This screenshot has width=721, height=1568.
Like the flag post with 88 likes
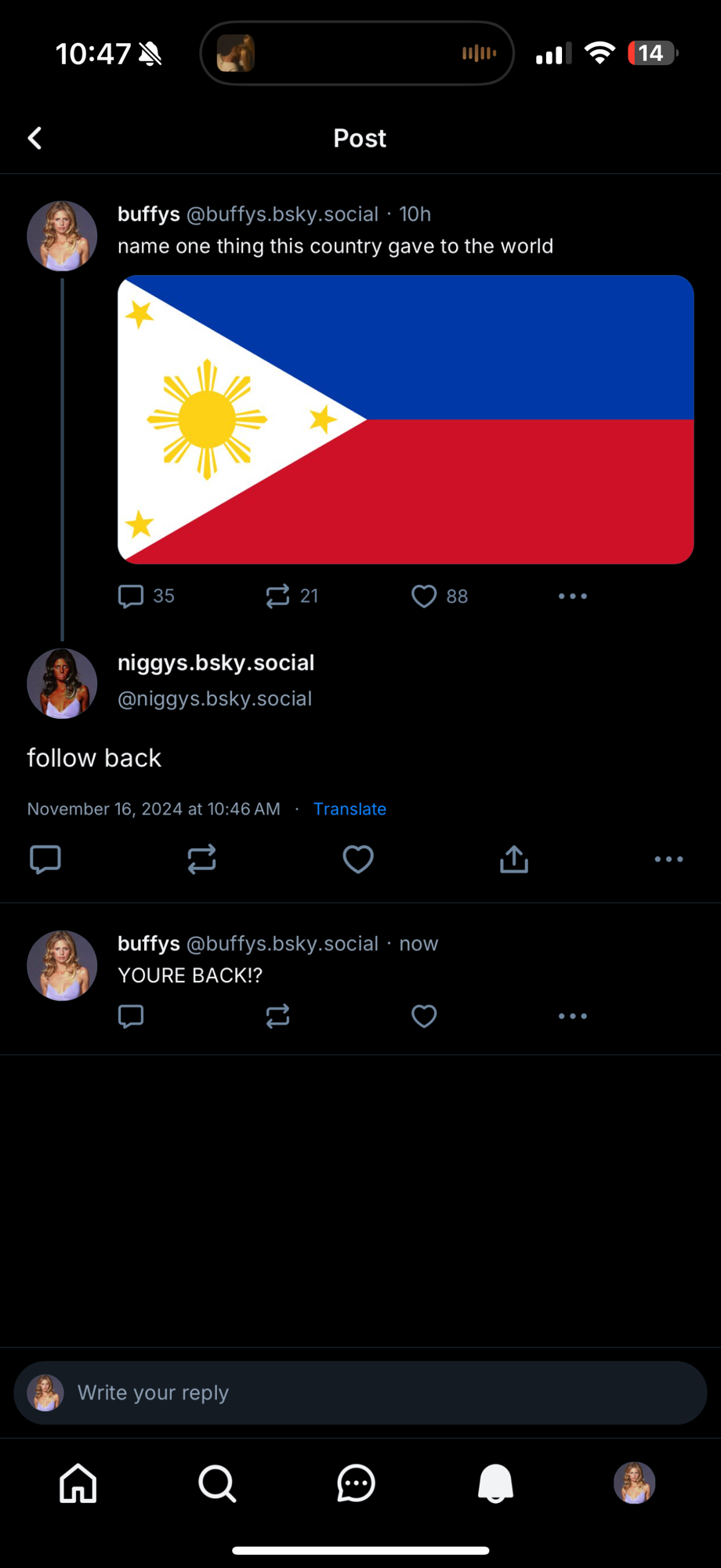440,596
